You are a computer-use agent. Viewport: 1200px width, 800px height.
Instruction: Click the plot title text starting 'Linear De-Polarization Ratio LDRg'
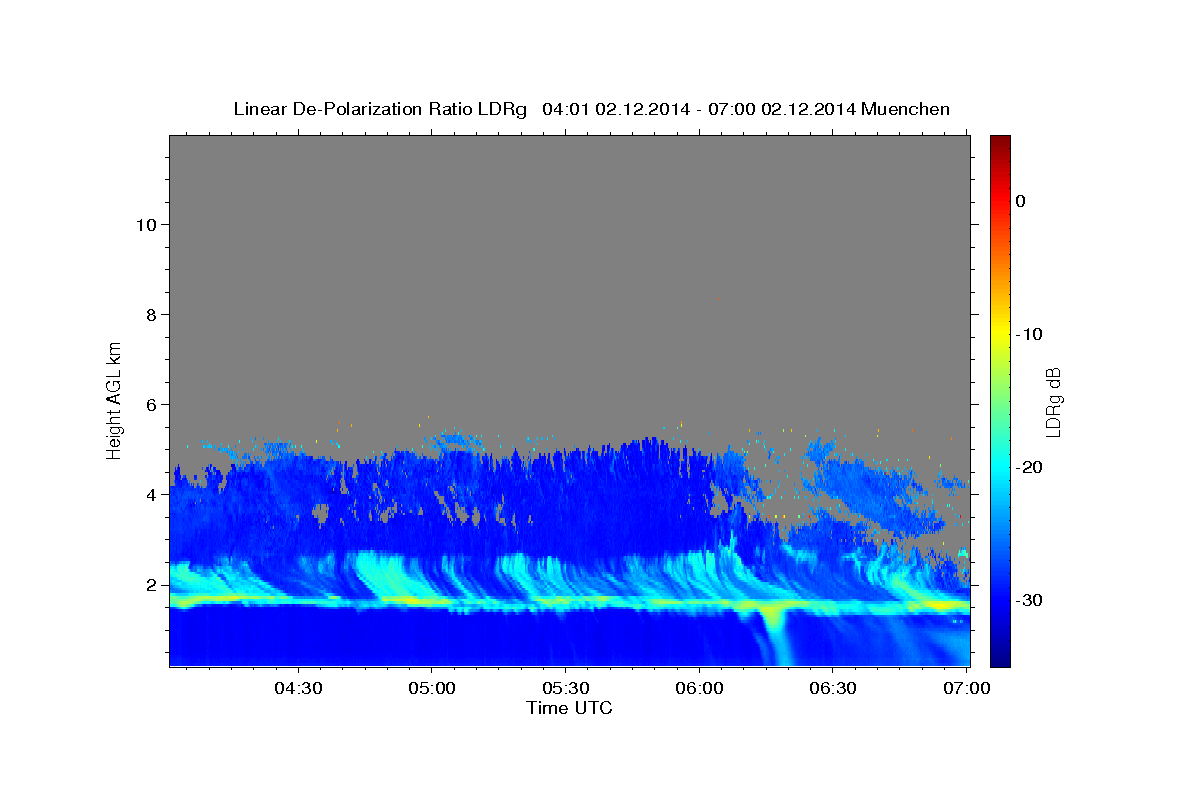pyautogui.click(x=591, y=109)
